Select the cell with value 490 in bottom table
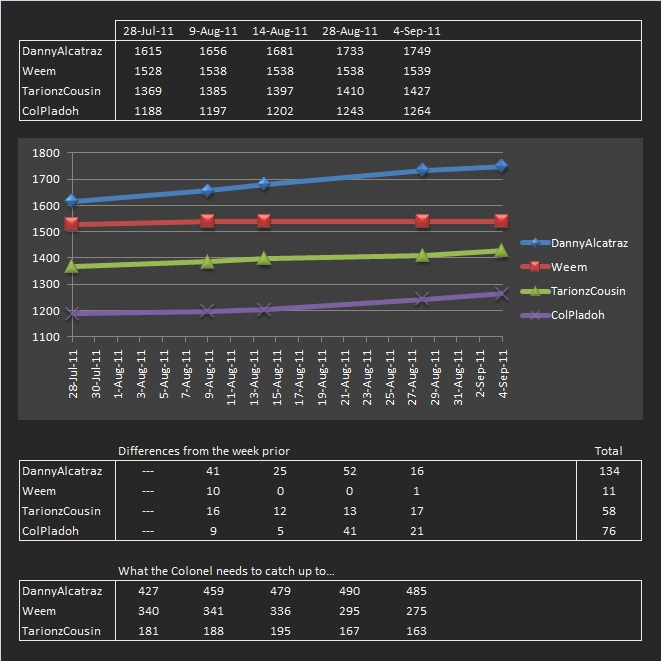 [349, 591]
